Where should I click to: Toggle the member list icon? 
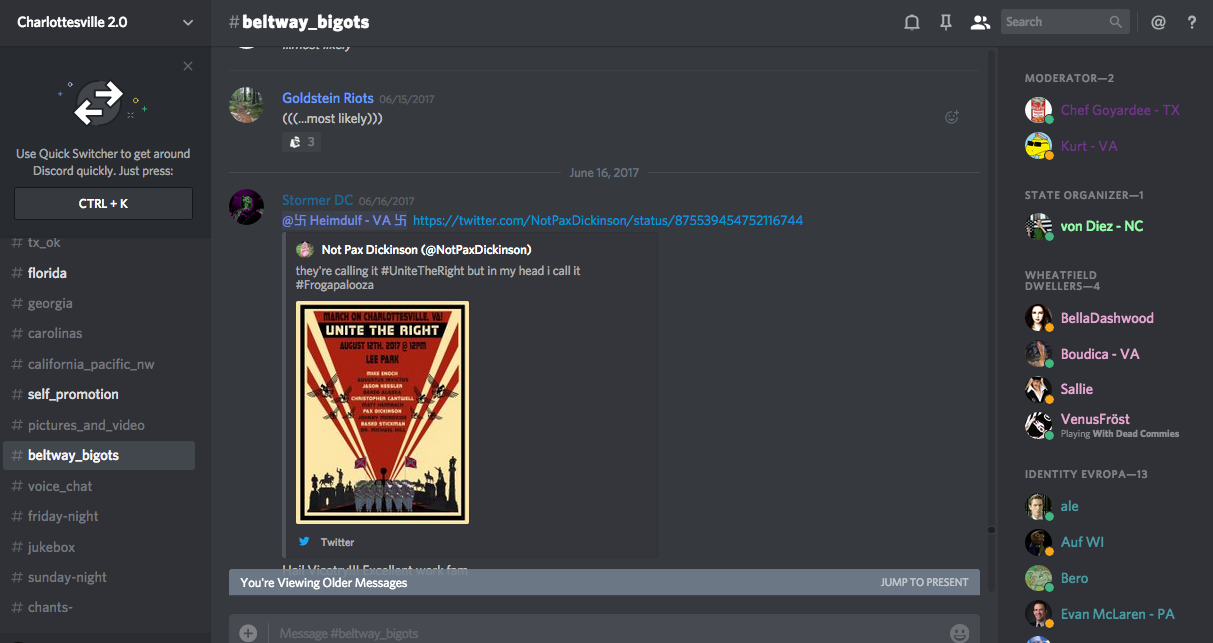point(980,22)
